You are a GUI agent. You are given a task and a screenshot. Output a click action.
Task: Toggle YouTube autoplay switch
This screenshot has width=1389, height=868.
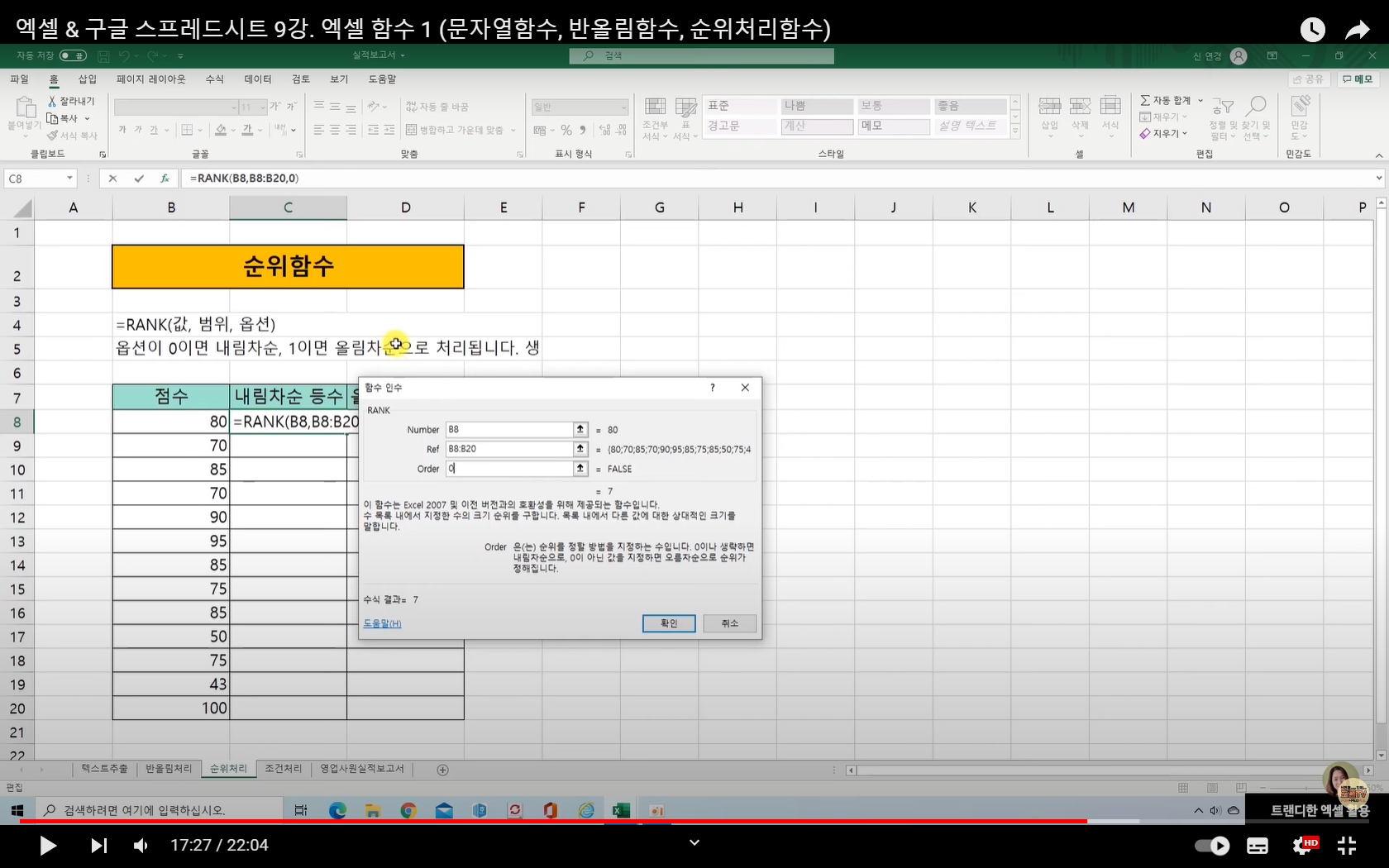(x=1212, y=845)
